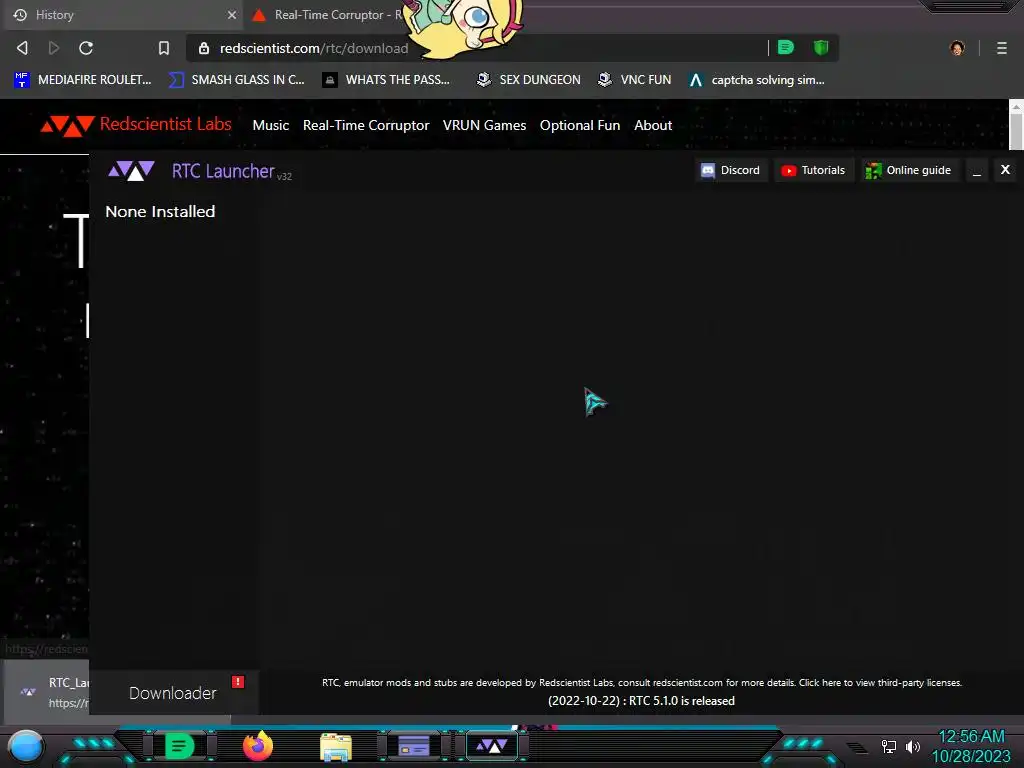Bookmark this page using bookmark icon

coord(164,48)
